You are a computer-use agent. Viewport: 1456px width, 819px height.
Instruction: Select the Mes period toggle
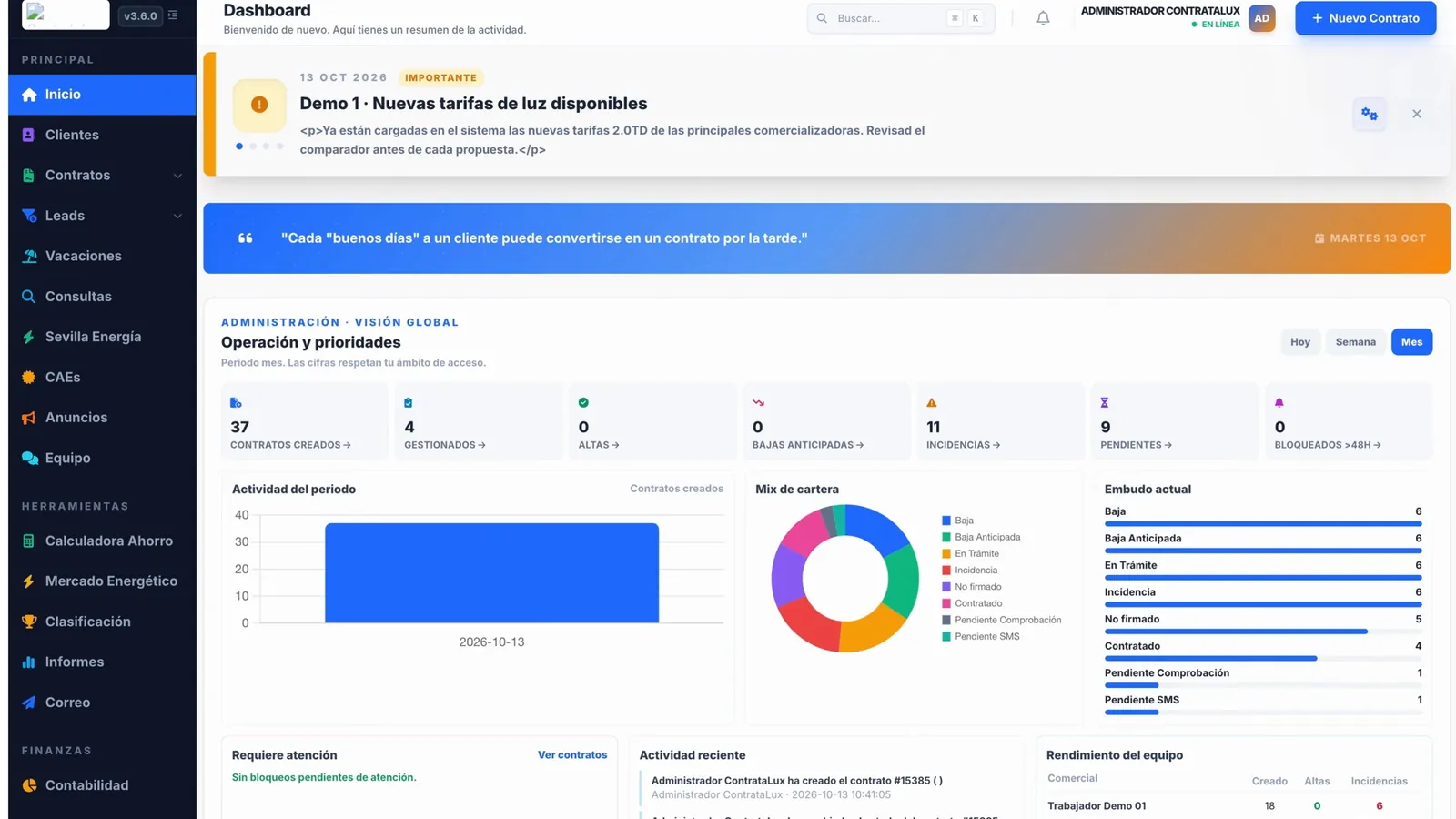click(x=1411, y=342)
